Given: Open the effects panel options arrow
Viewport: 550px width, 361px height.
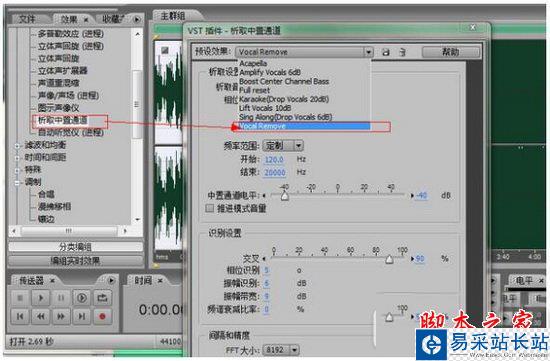Looking at the screenshot, I should click(x=137, y=19).
